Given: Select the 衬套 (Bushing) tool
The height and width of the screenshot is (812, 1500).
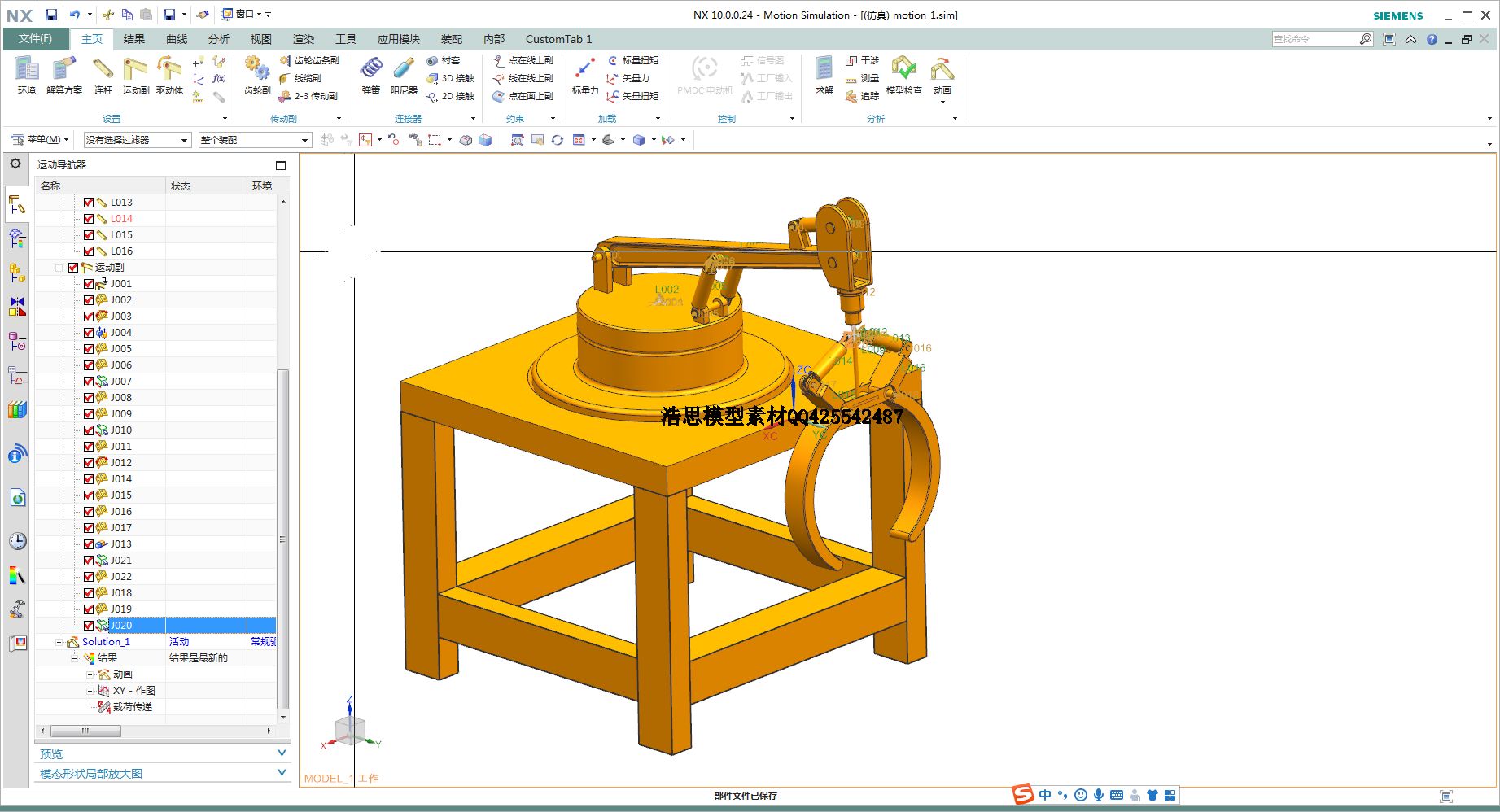Looking at the screenshot, I should coord(444,60).
